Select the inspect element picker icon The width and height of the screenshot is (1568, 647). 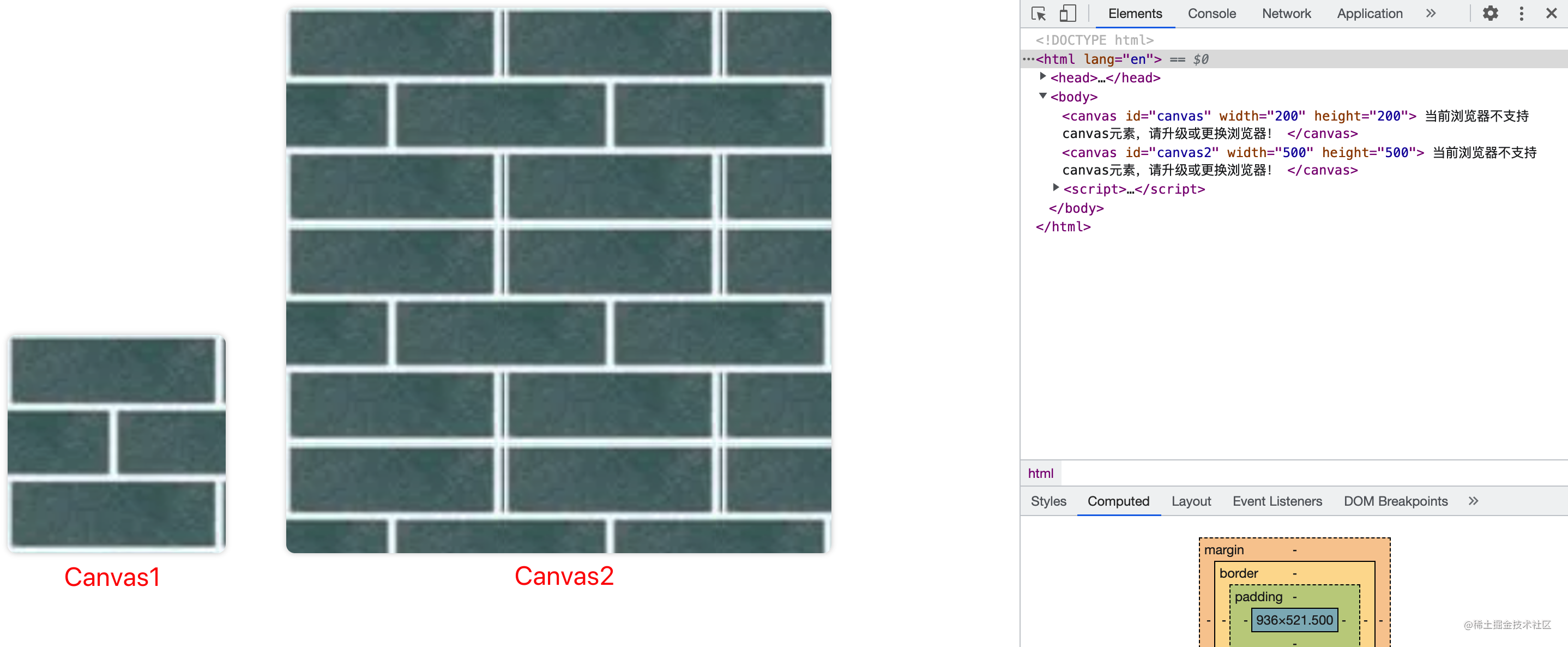tap(1039, 13)
